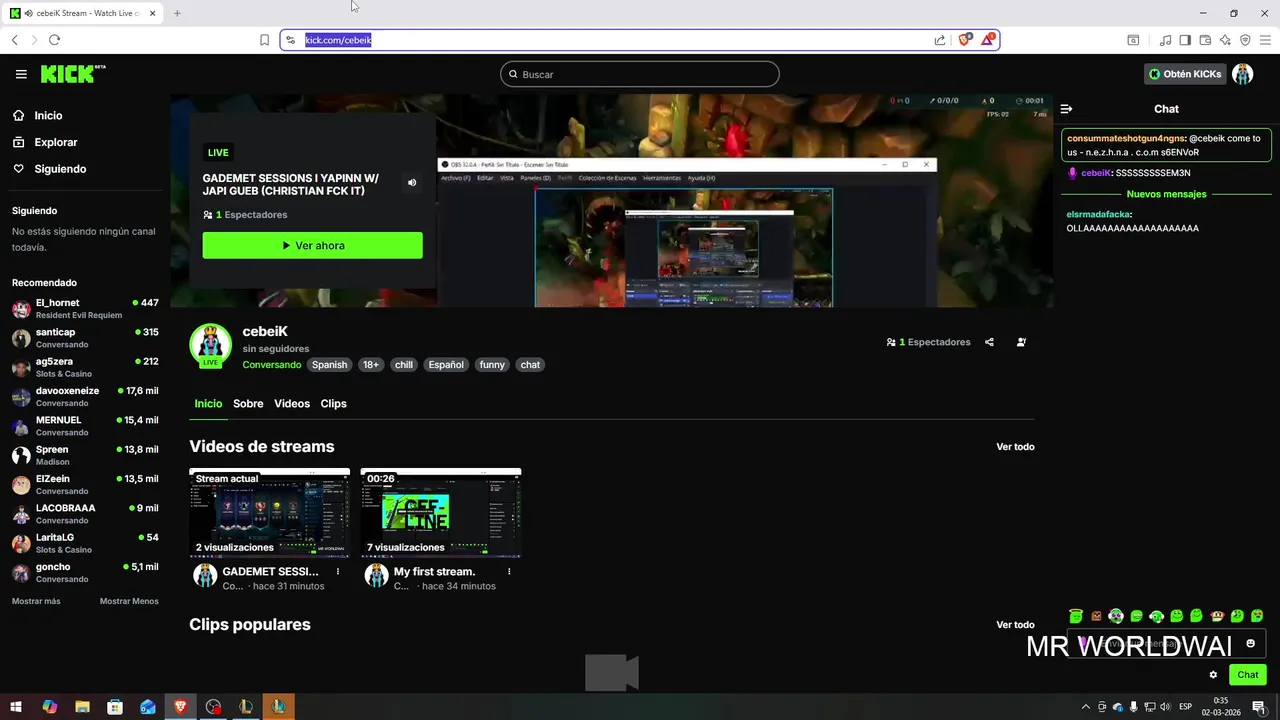Screen dimensions: 1280x720
Task: Toggle the Brave sidebar panel
Action: [1185, 40]
